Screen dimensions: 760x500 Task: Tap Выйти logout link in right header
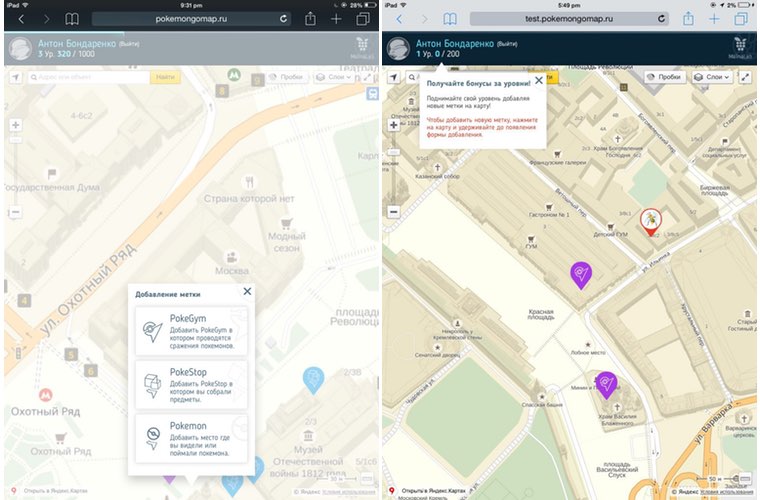click(x=507, y=44)
